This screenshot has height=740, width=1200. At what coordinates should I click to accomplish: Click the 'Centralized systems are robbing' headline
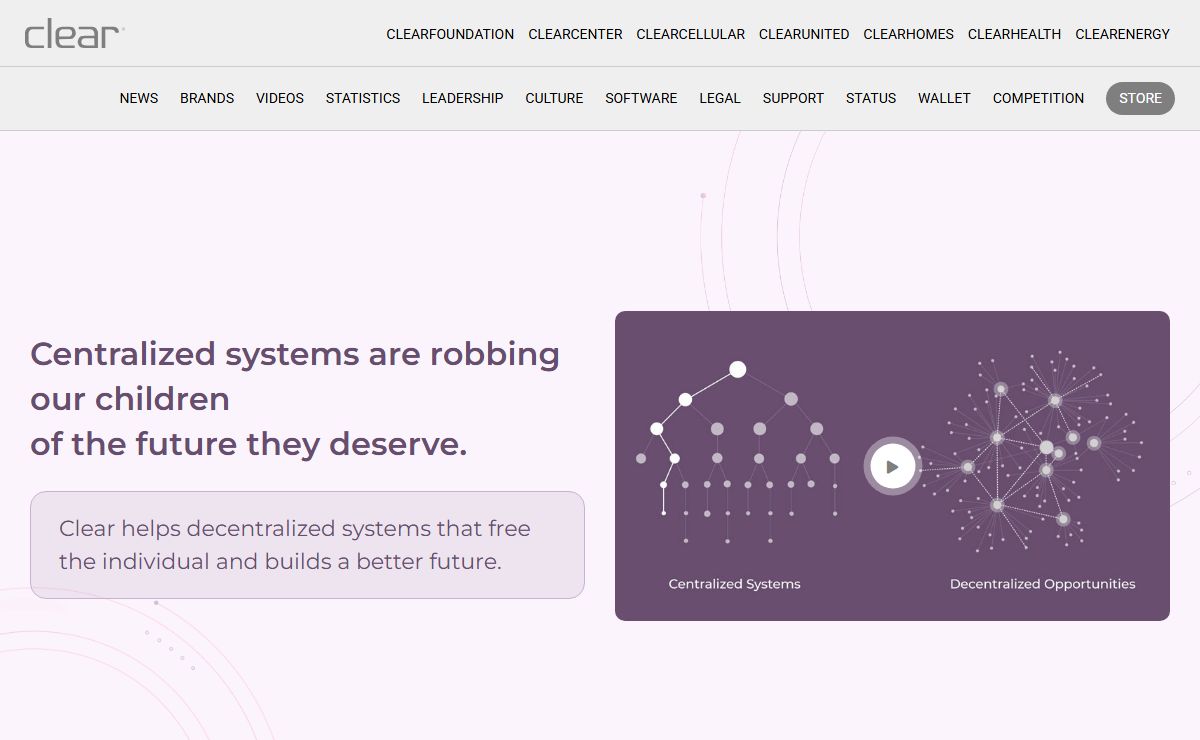tap(295, 398)
